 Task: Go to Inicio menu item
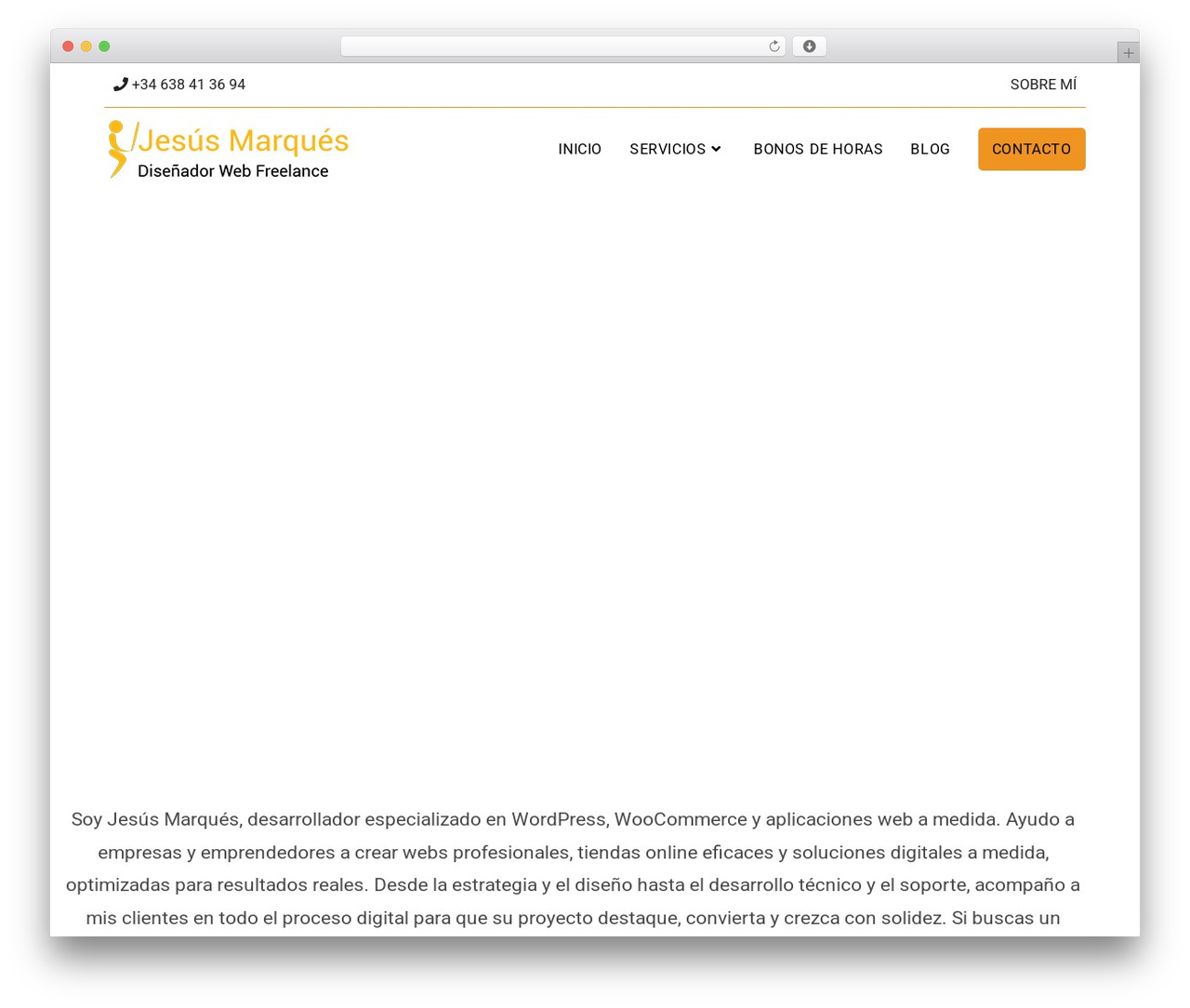(579, 149)
